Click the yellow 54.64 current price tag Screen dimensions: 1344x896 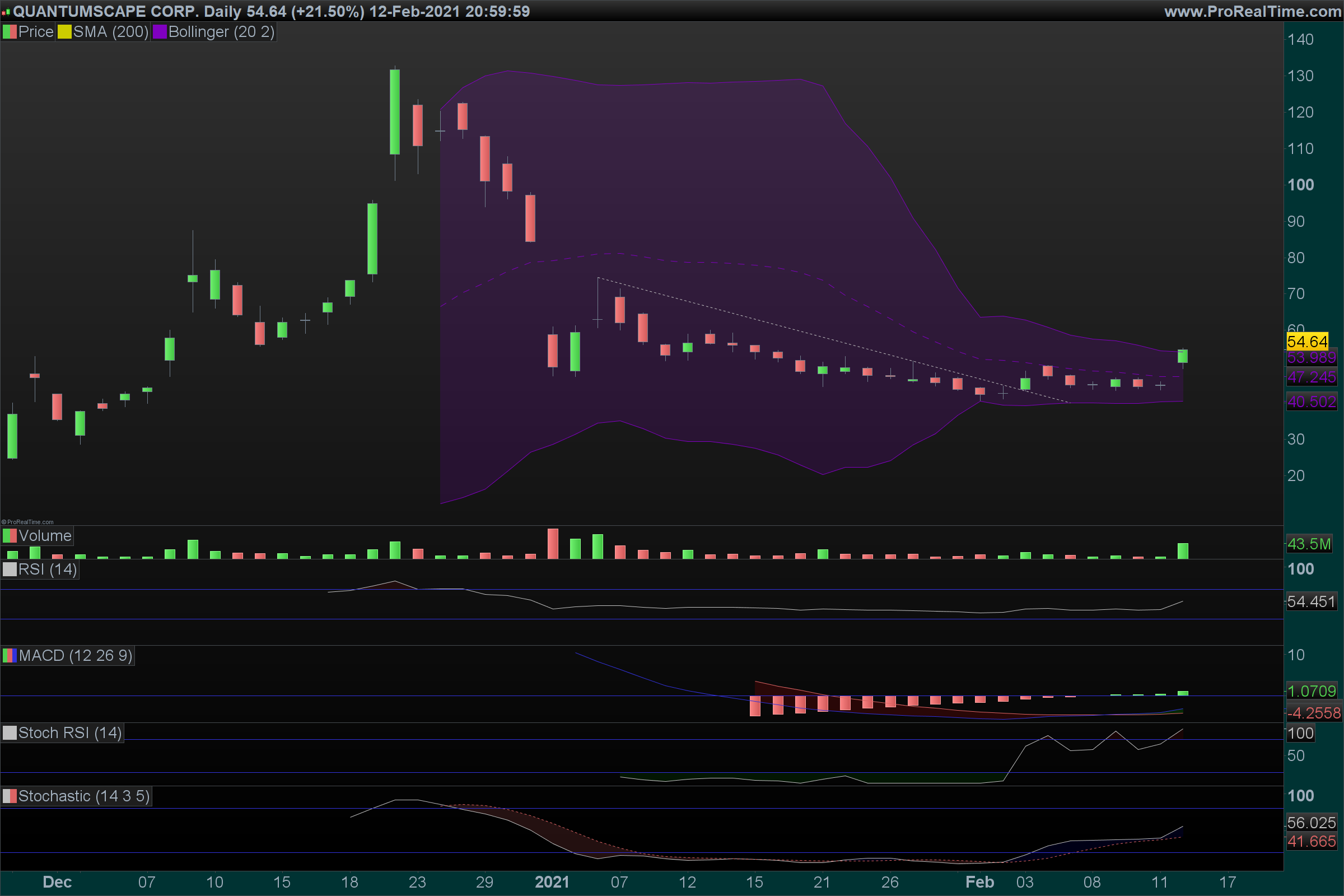1307,342
